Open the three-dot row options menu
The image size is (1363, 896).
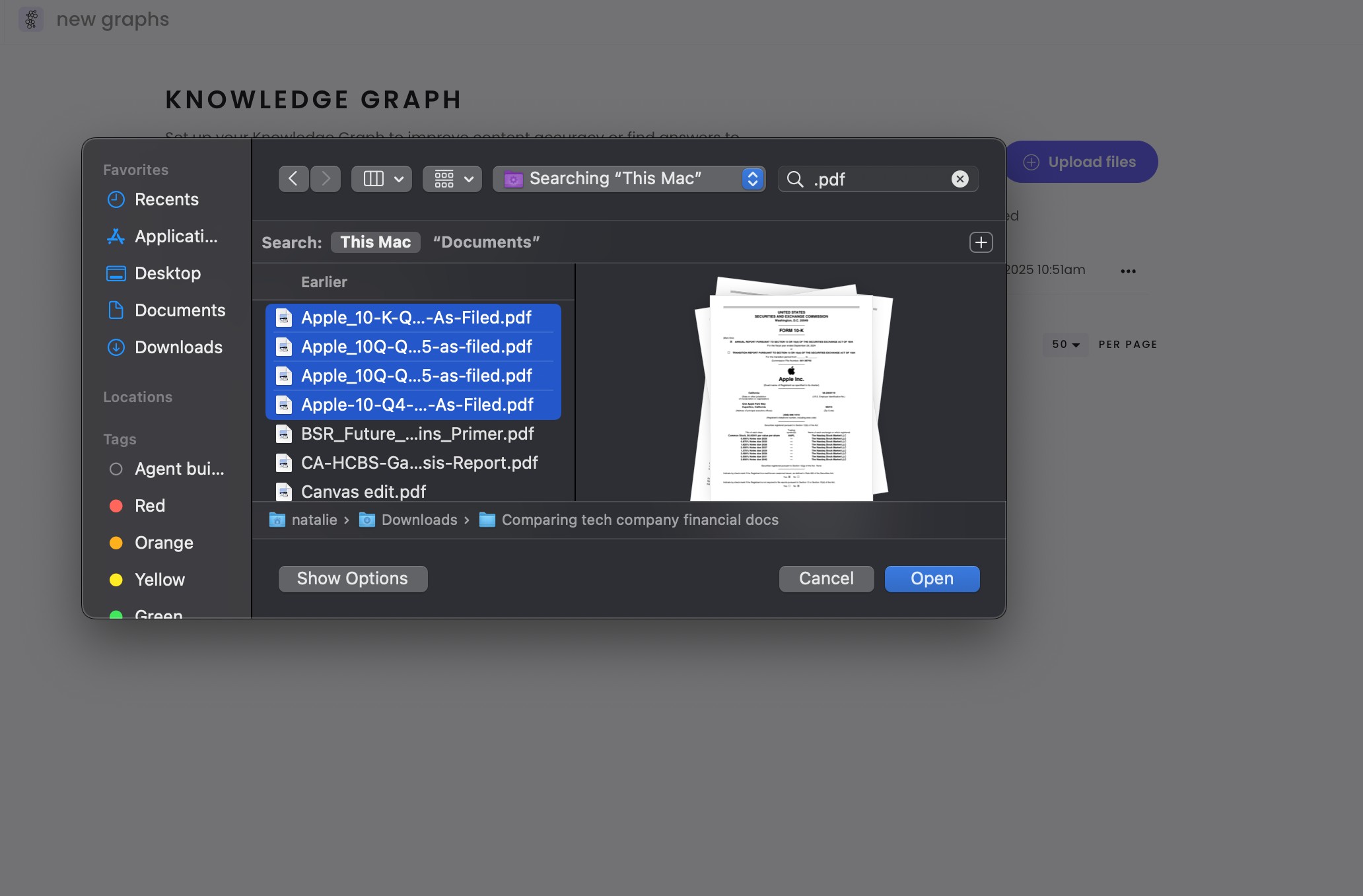pos(1128,271)
